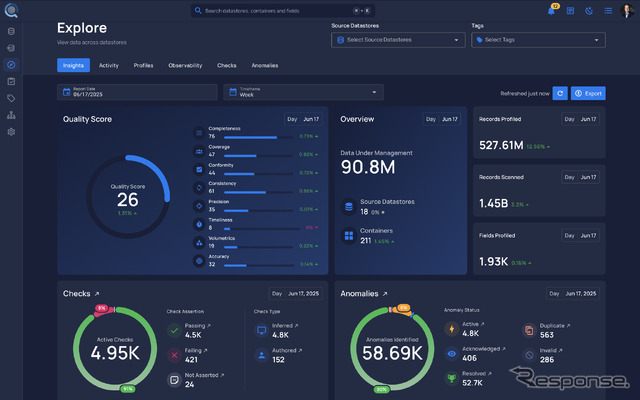Click the Timeliness score icon
Screen dimensions: 640x400
[x=199, y=224]
